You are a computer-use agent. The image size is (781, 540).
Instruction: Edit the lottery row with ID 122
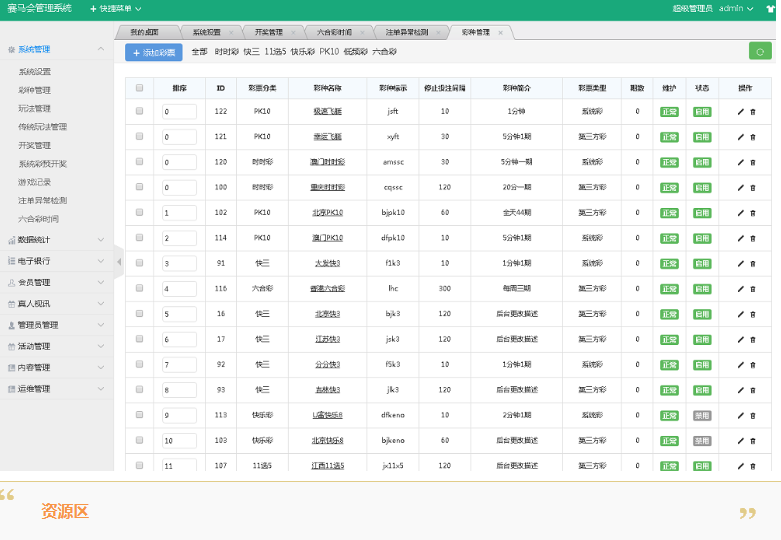741,112
